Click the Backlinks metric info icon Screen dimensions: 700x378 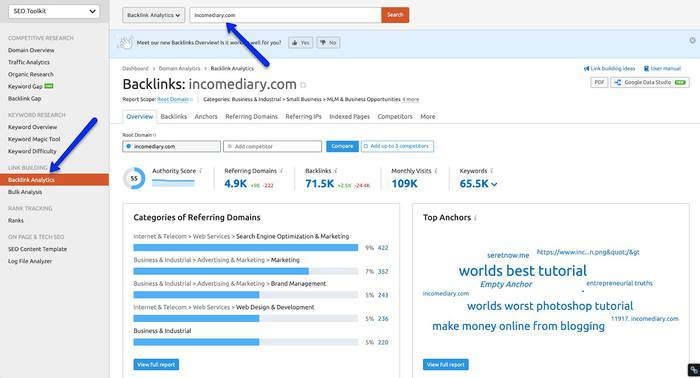click(336, 171)
